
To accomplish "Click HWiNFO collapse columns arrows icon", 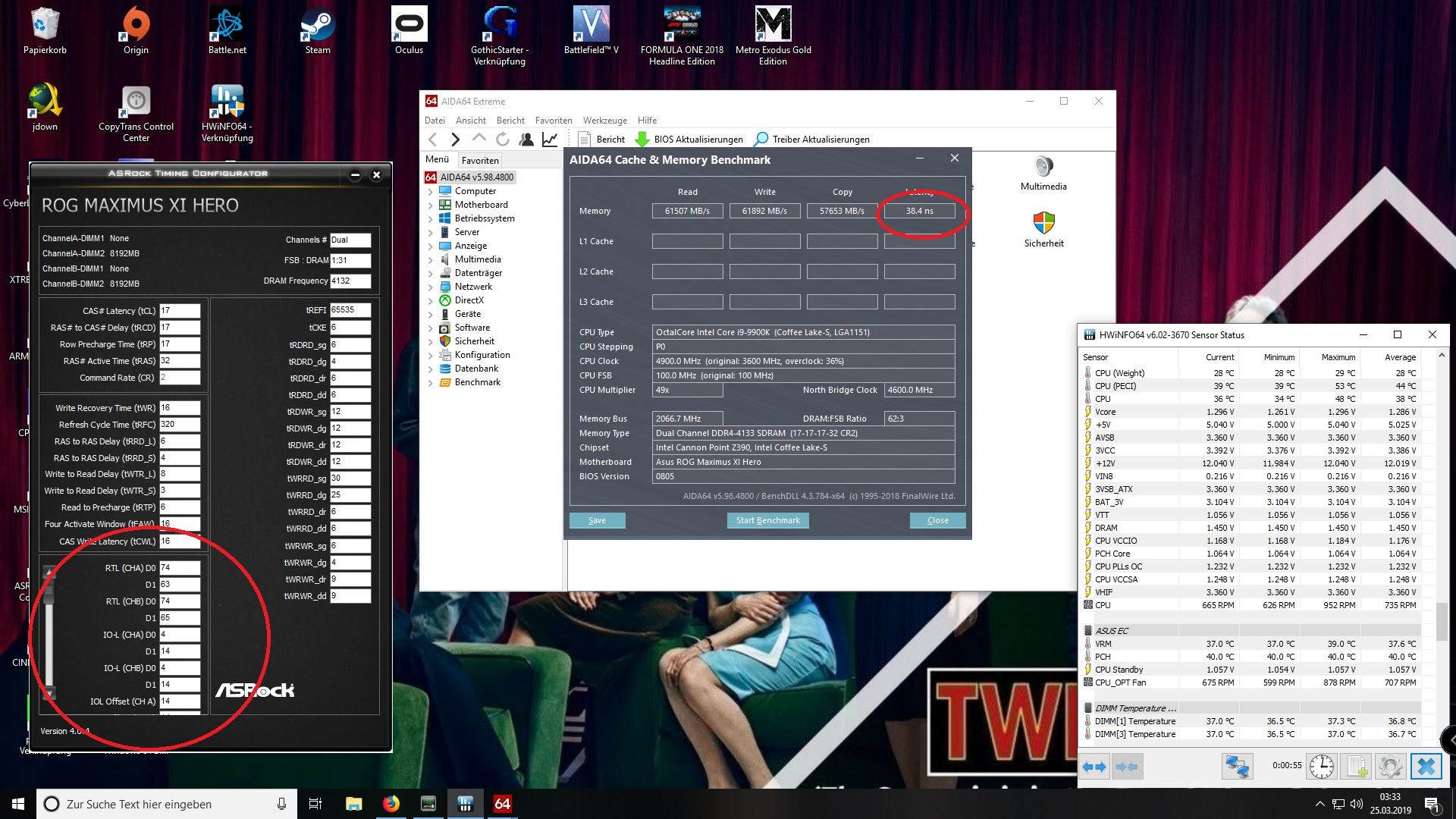I will coord(1126,767).
